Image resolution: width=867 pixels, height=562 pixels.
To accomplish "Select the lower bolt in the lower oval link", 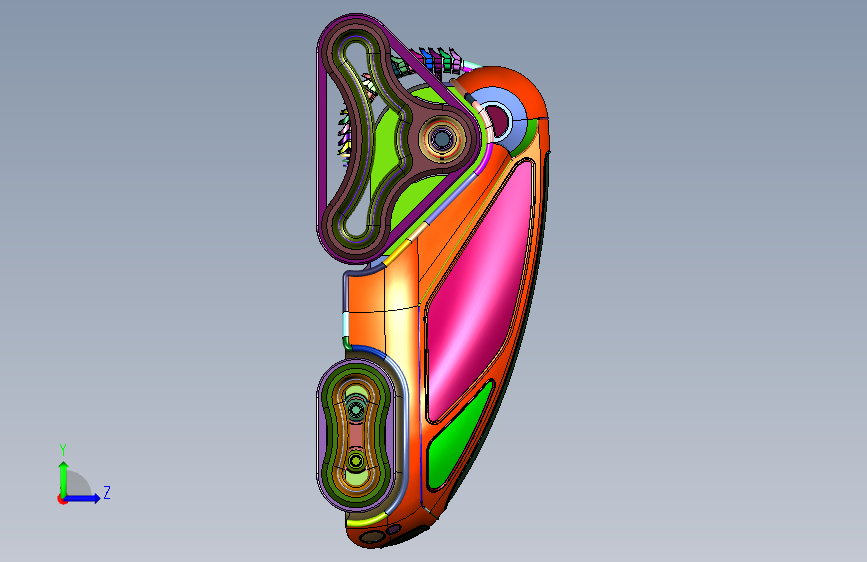I will (x=356, y=460).
